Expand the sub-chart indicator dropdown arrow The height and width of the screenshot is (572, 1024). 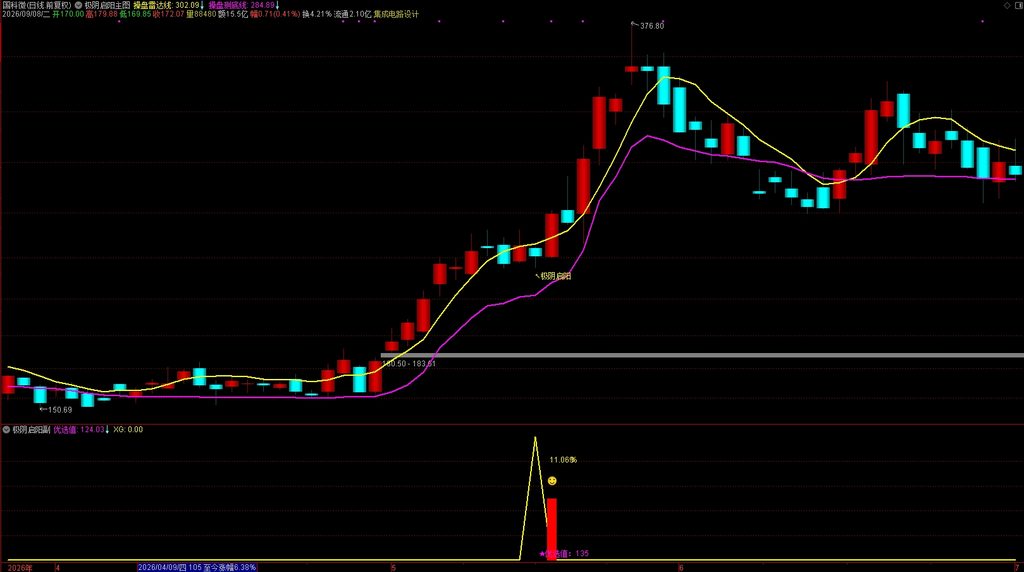click(x=7, y=430)
